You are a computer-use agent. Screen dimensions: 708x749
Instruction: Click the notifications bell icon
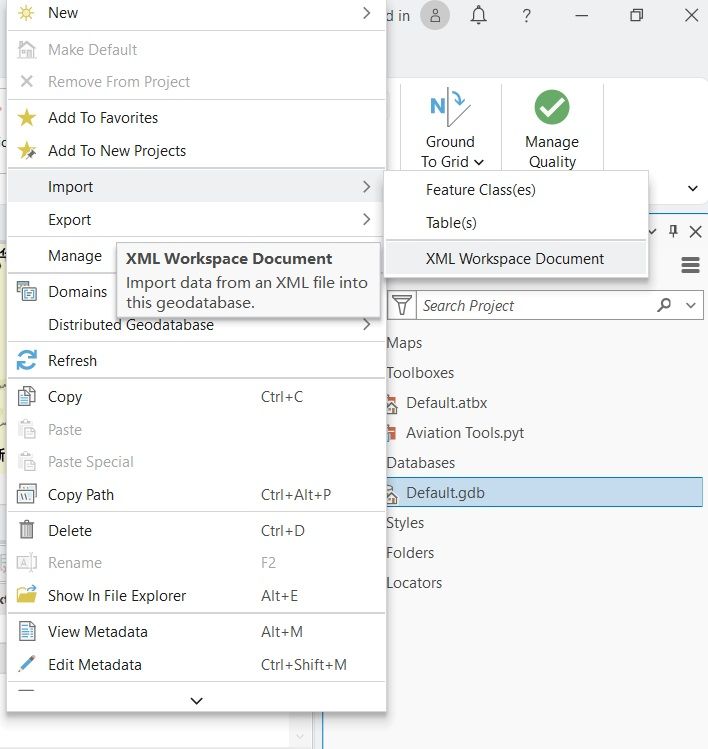click(x=479, y=15)
